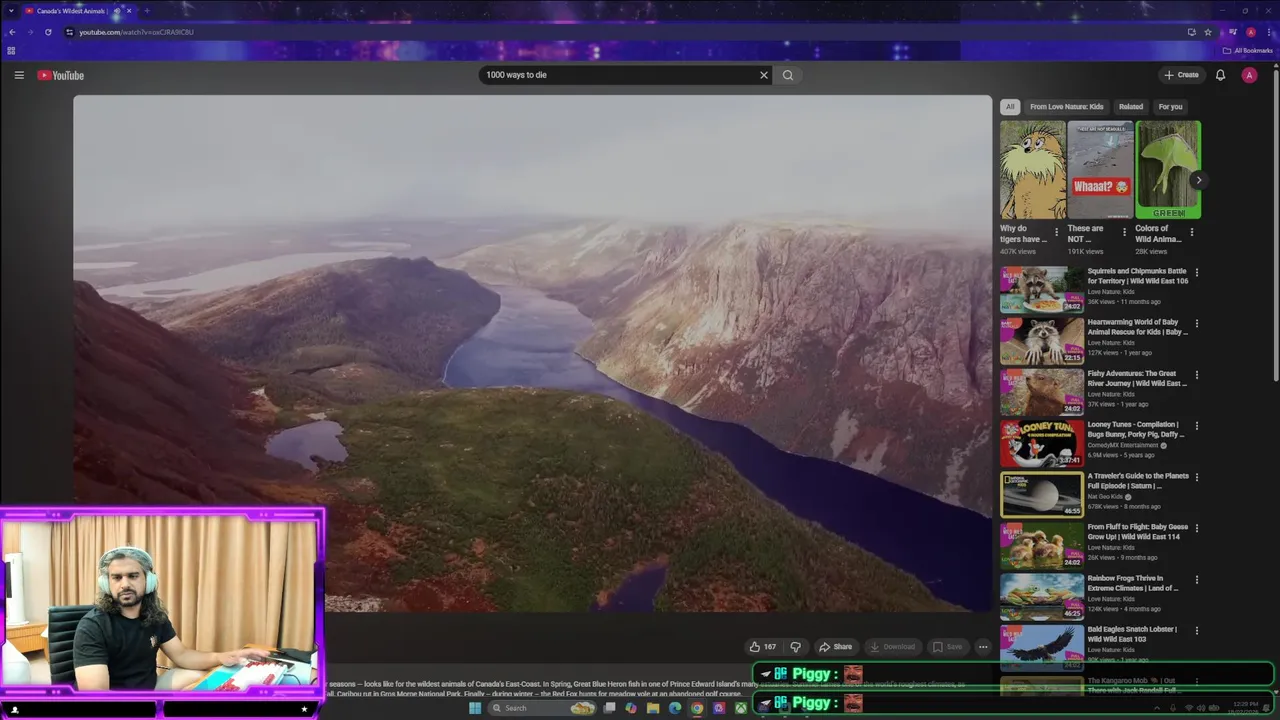Image resolution: width=1280 pixels, height=720 pixels.
Task: Bookmark this page with the star
Action: [x=1208, y=32]
